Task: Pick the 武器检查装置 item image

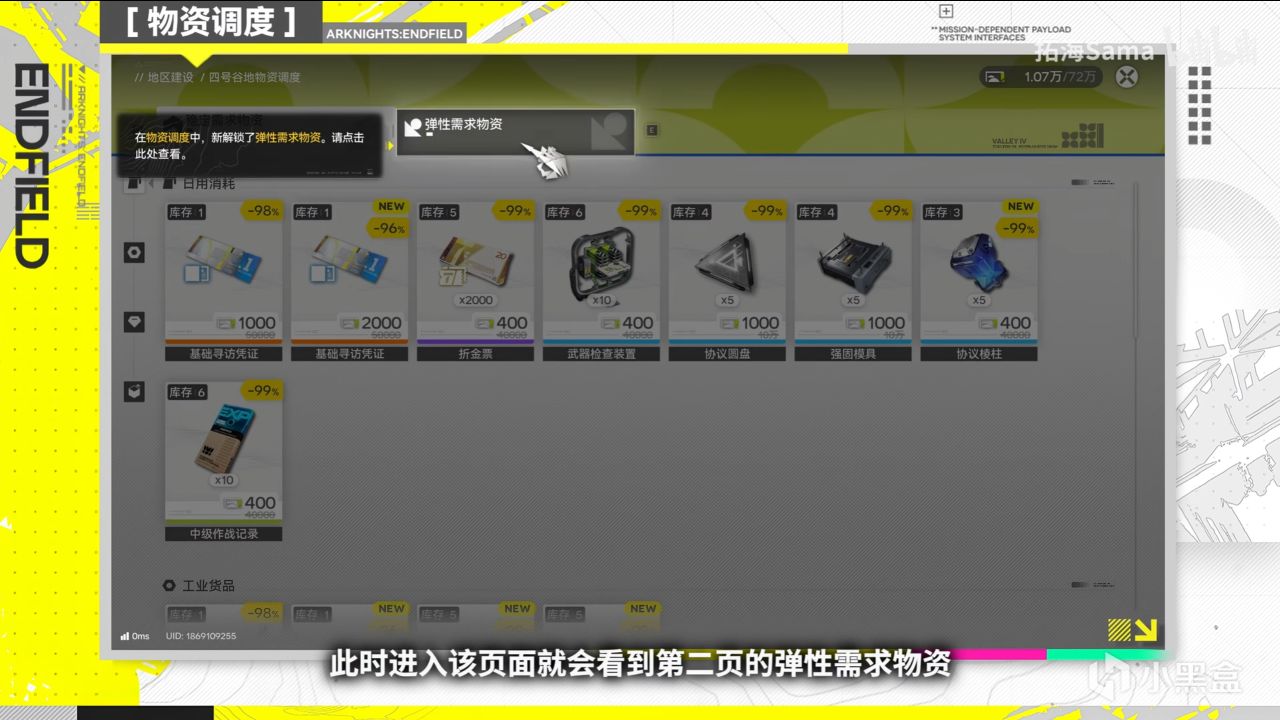Action: 601,263
